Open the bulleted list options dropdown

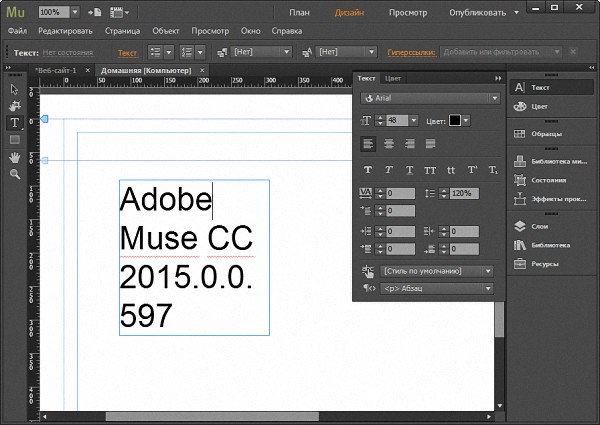click(x=168, y=52)
